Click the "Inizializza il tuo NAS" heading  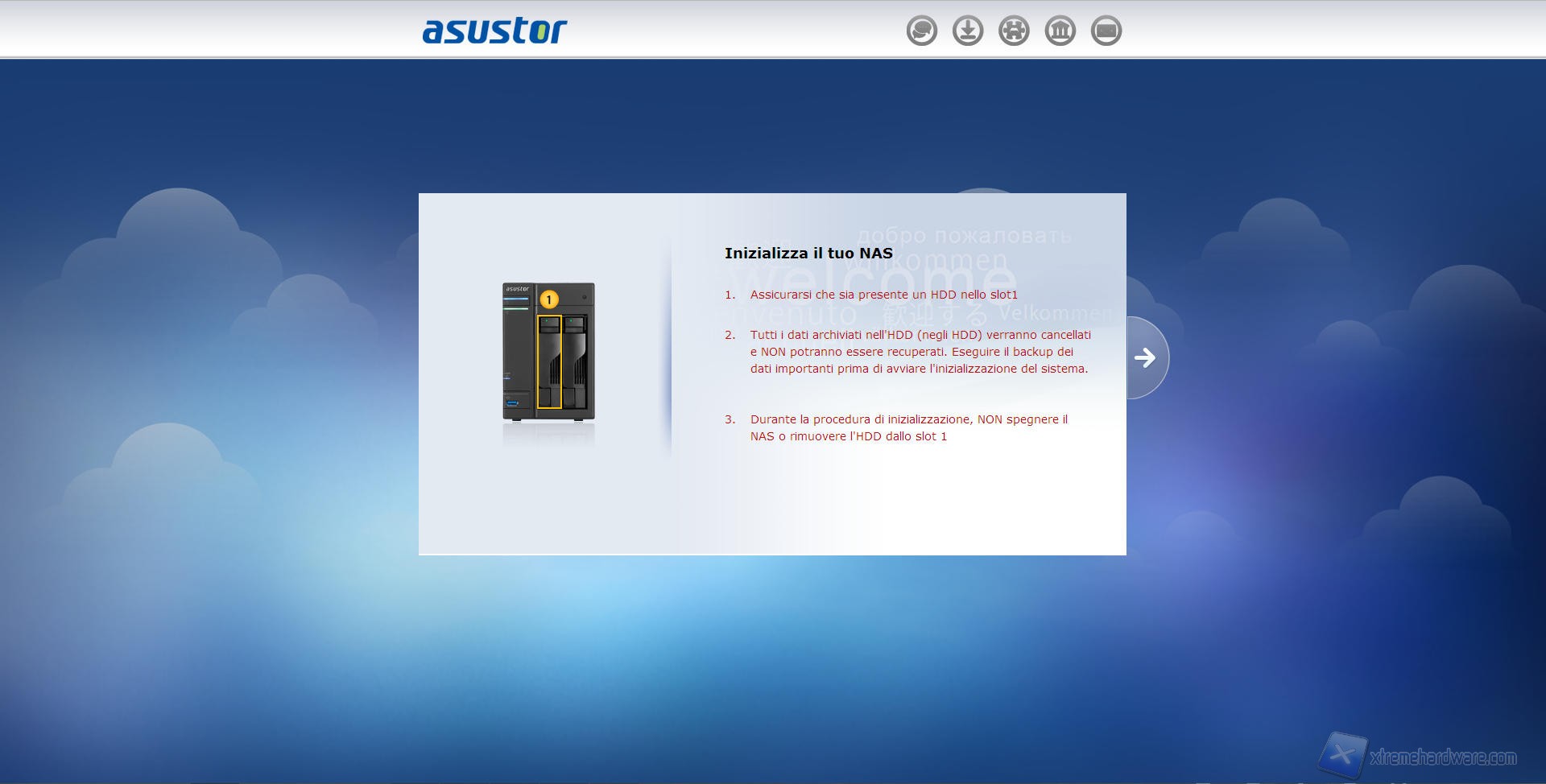pos(808,254)
